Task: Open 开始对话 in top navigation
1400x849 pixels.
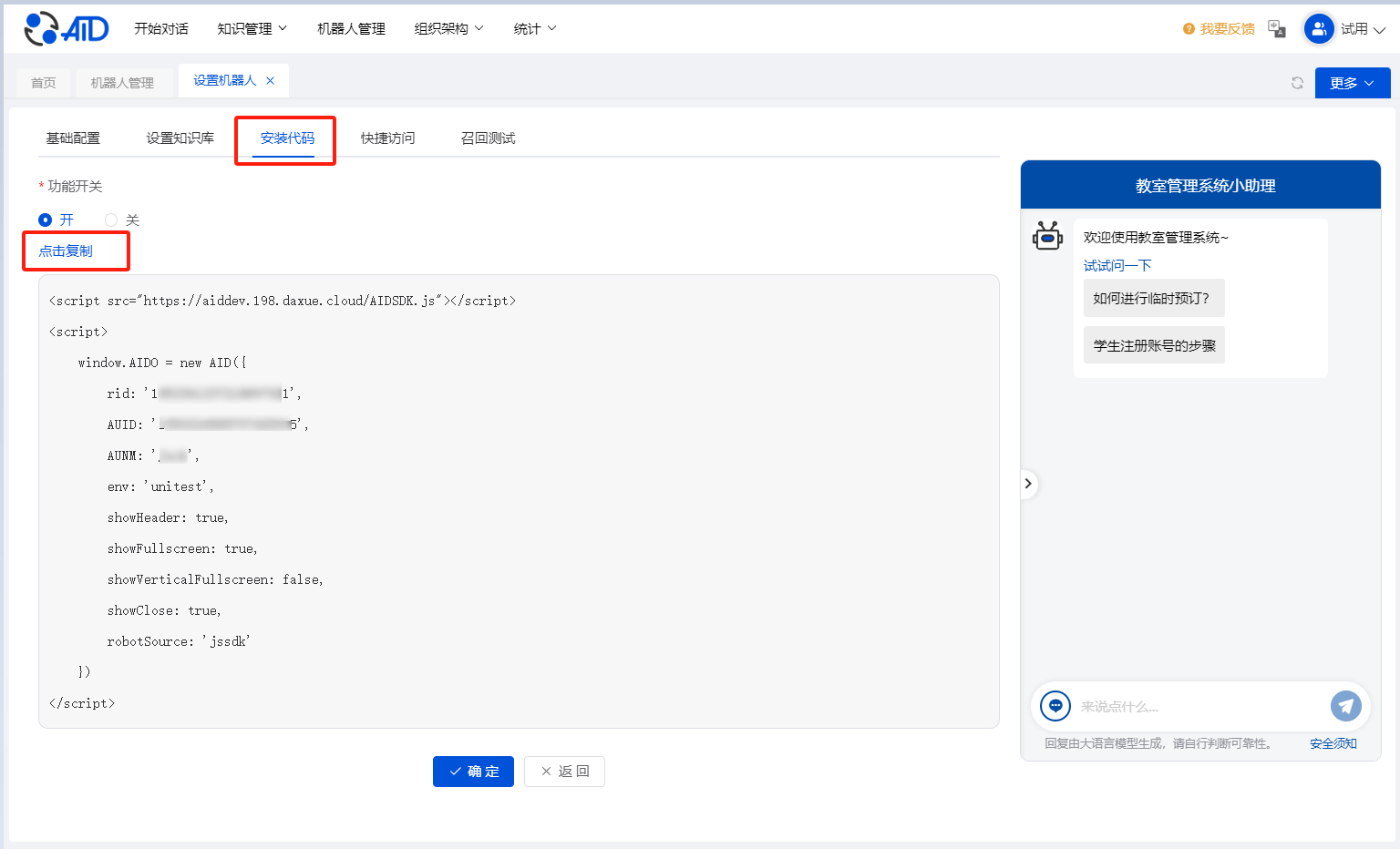Action: point(161,29)
